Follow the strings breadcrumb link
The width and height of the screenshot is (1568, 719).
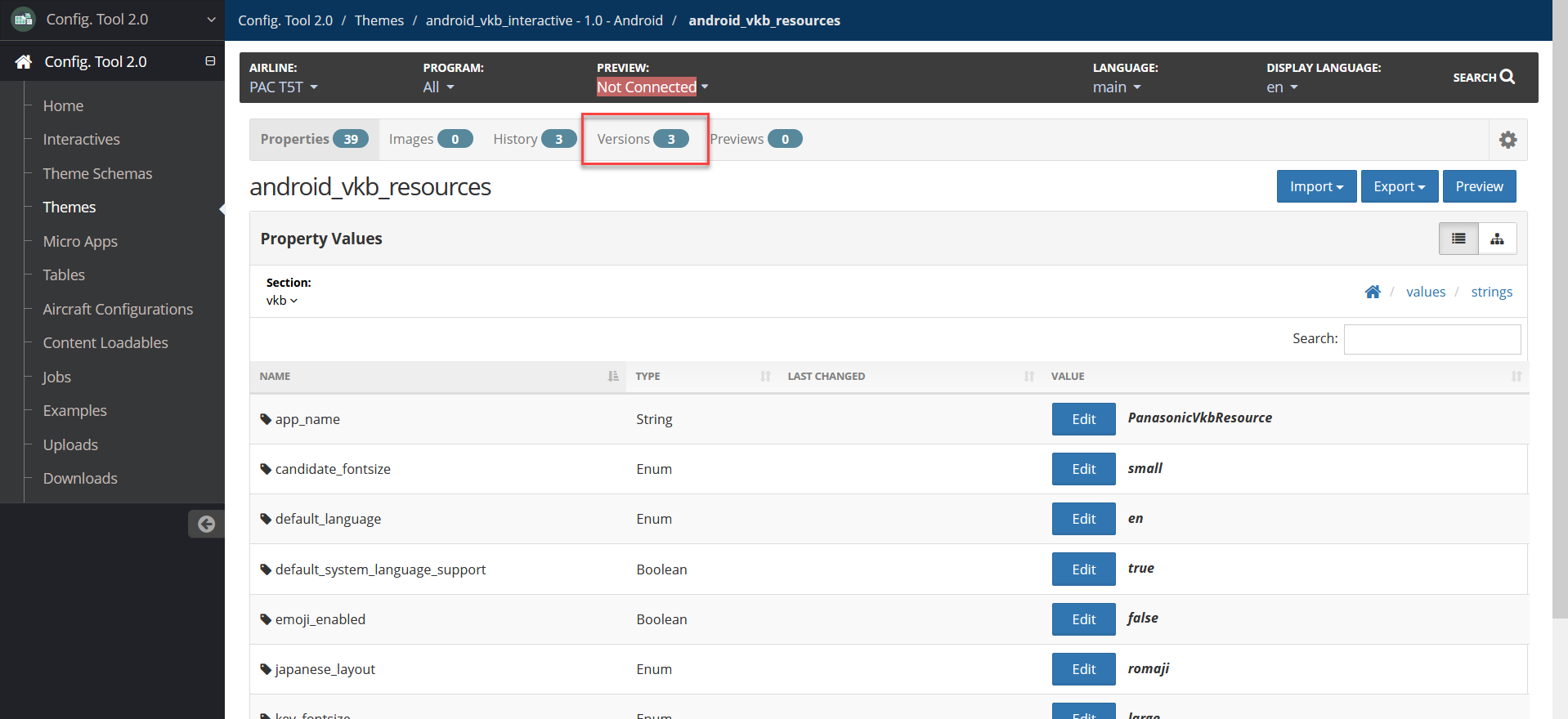tap(1491, 292)
